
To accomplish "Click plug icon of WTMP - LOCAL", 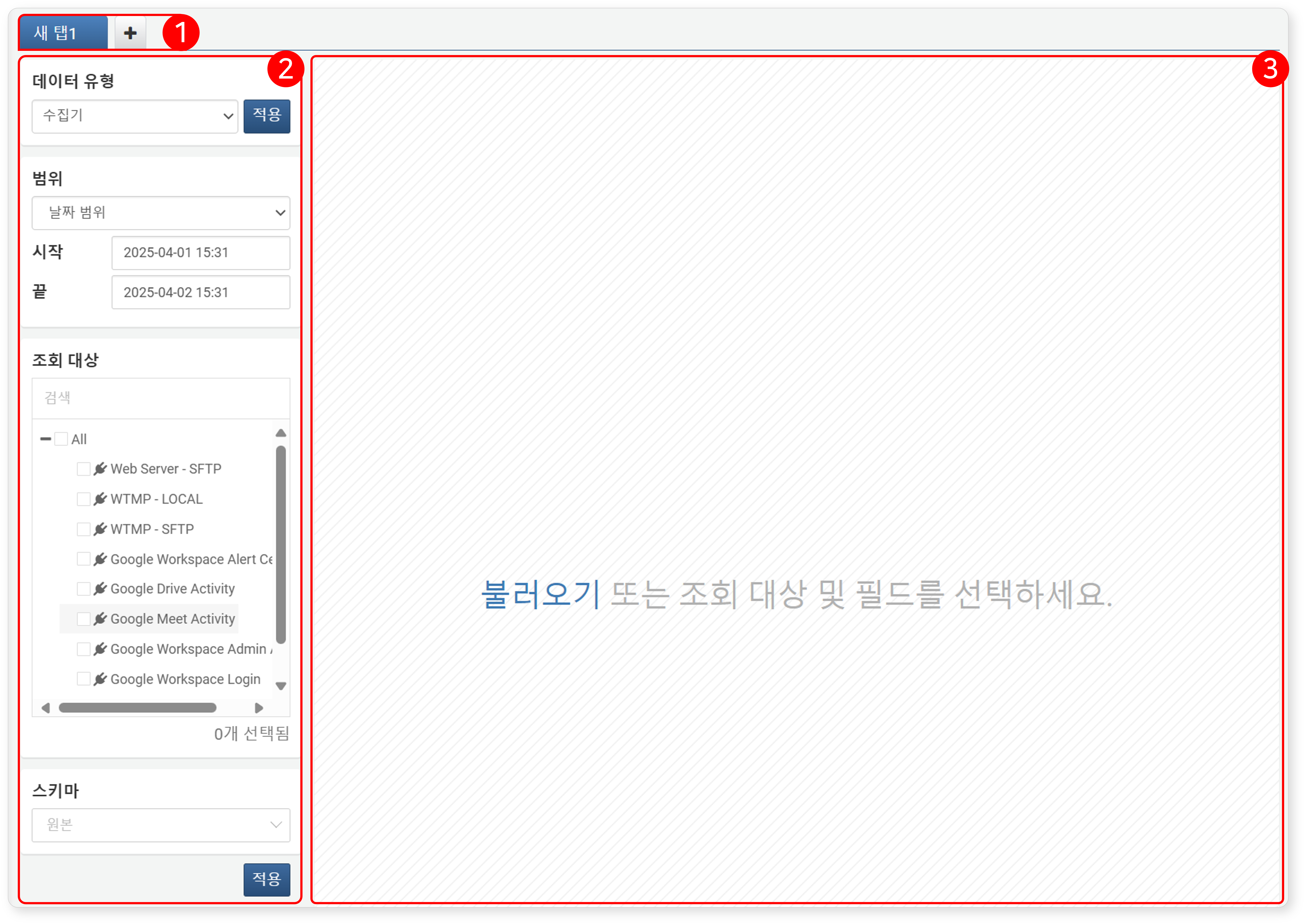I will (x=100, y=499).
